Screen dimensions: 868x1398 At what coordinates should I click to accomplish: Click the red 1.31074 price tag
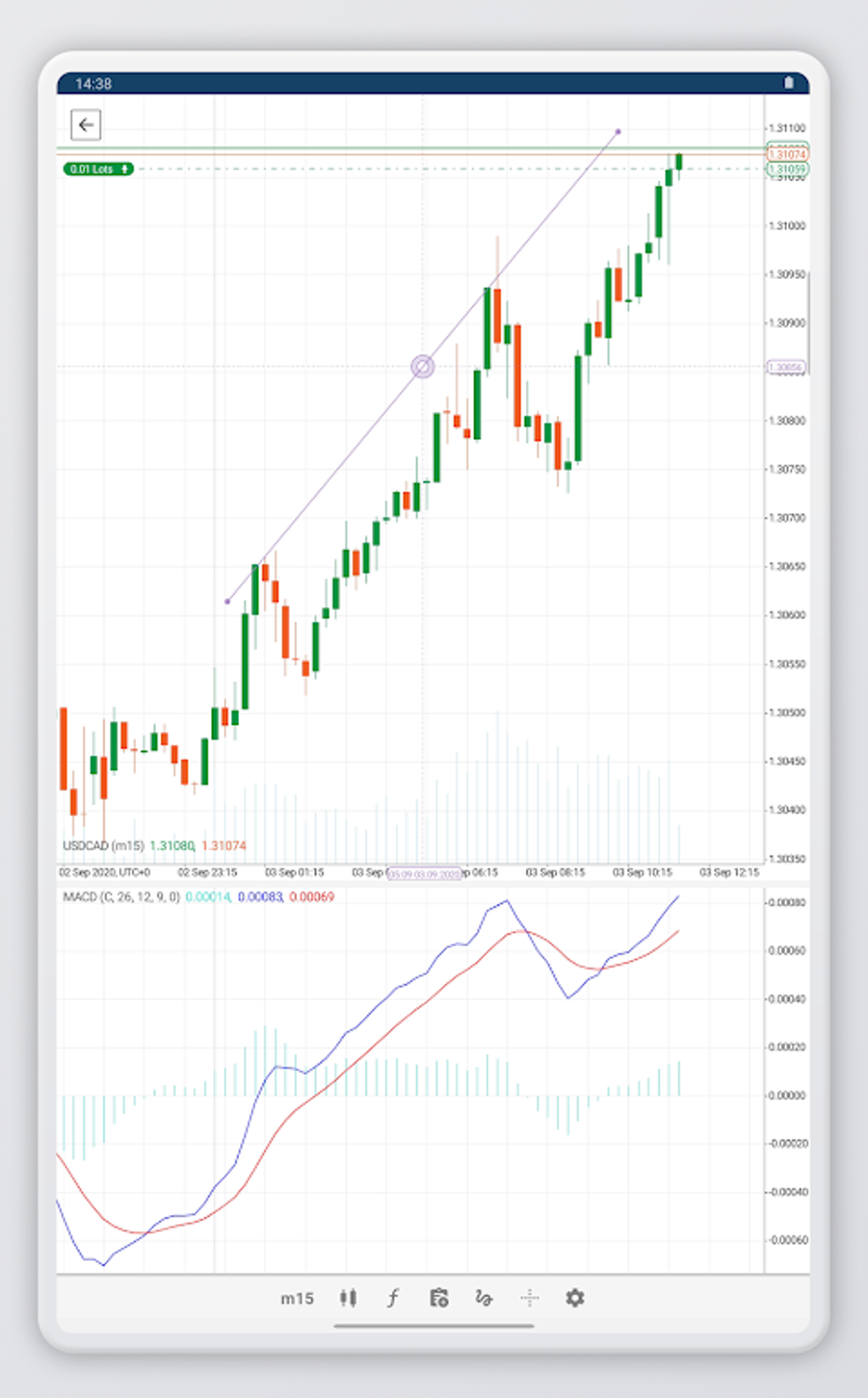tap(787, 154)
